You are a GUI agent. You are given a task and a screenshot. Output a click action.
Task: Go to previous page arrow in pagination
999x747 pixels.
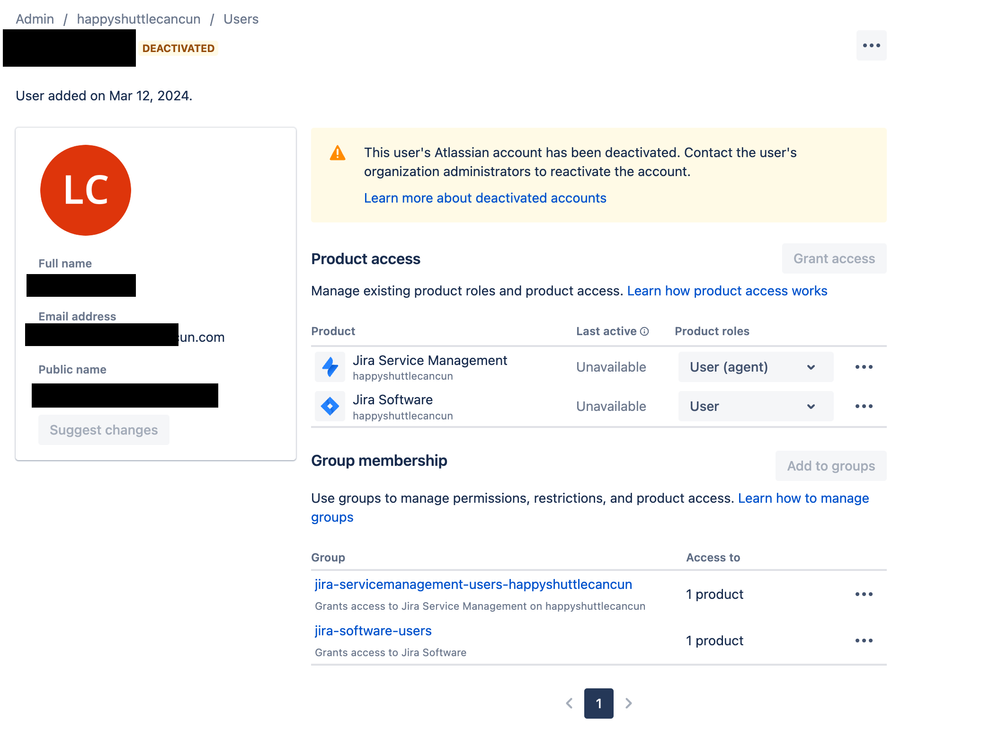pyautogui.click(x=569, y=703)
